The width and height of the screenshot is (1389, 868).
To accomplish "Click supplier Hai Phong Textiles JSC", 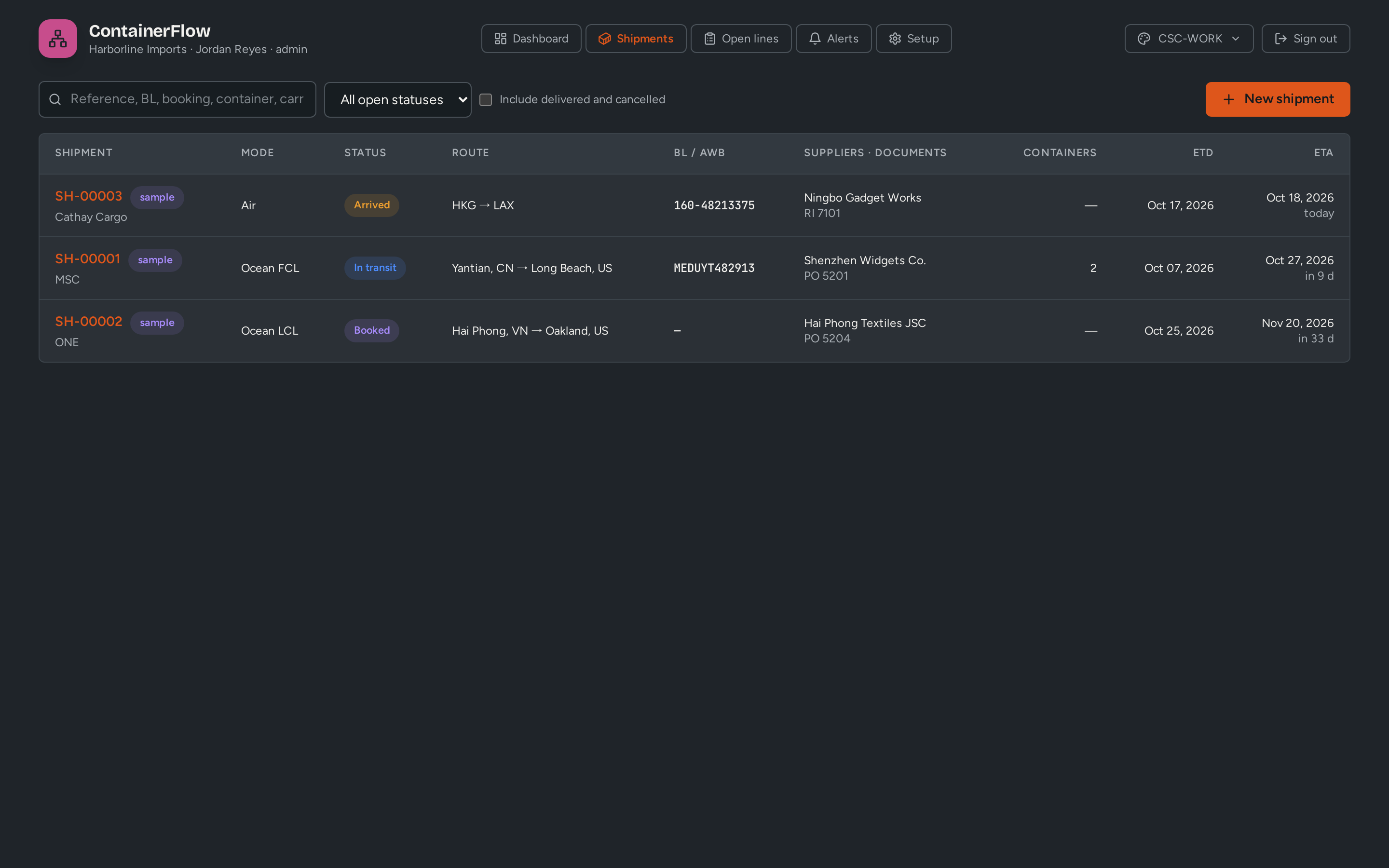I will click(864, 323).
